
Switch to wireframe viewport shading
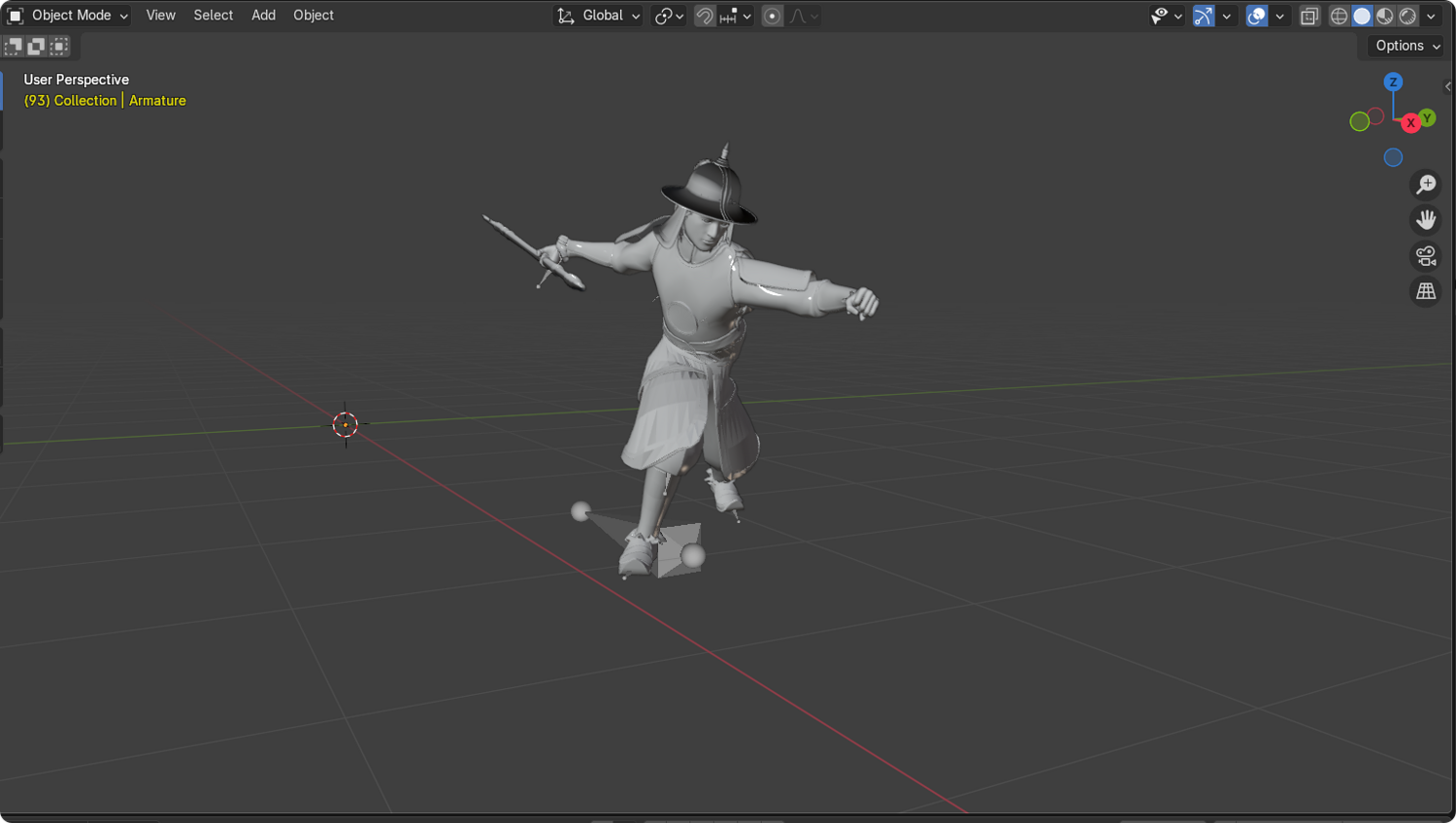pos(1339,16)
